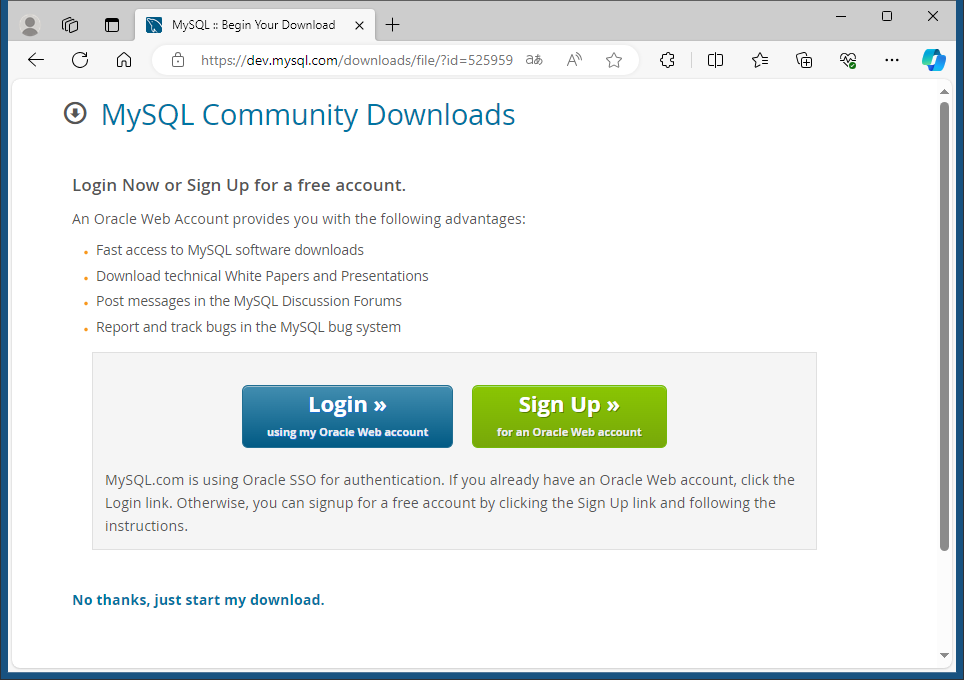Open the Collections panel
The width and height of the screenshot is (964, 680).
pos(804,60)
